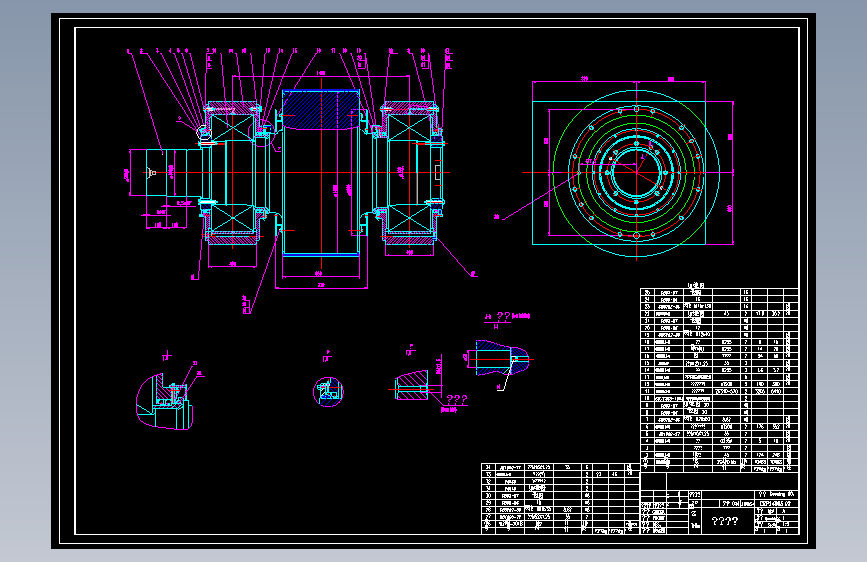Viewport: 867px width, 562px height.
Task: Click the parts list header above upper table
Action: click(696, 285)
